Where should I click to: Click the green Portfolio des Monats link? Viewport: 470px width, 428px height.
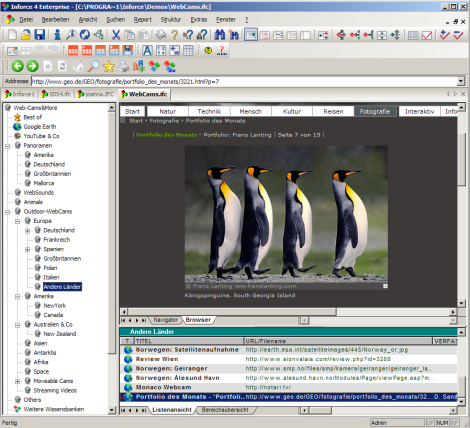point(167,135)
